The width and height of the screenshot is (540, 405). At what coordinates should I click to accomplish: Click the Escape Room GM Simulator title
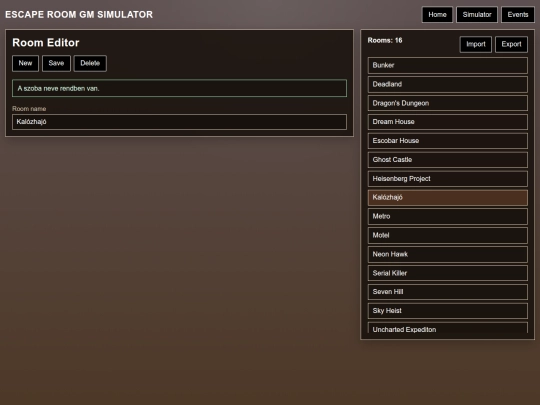pyautogui.click(x=79, y=15)
